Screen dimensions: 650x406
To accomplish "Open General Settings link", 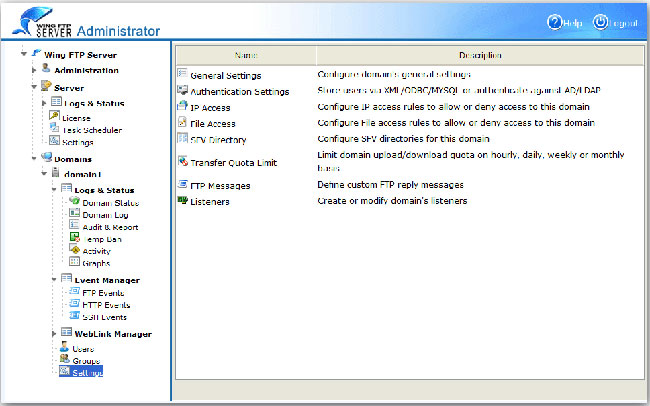I will pyautogui.click(x=226, y=76).
